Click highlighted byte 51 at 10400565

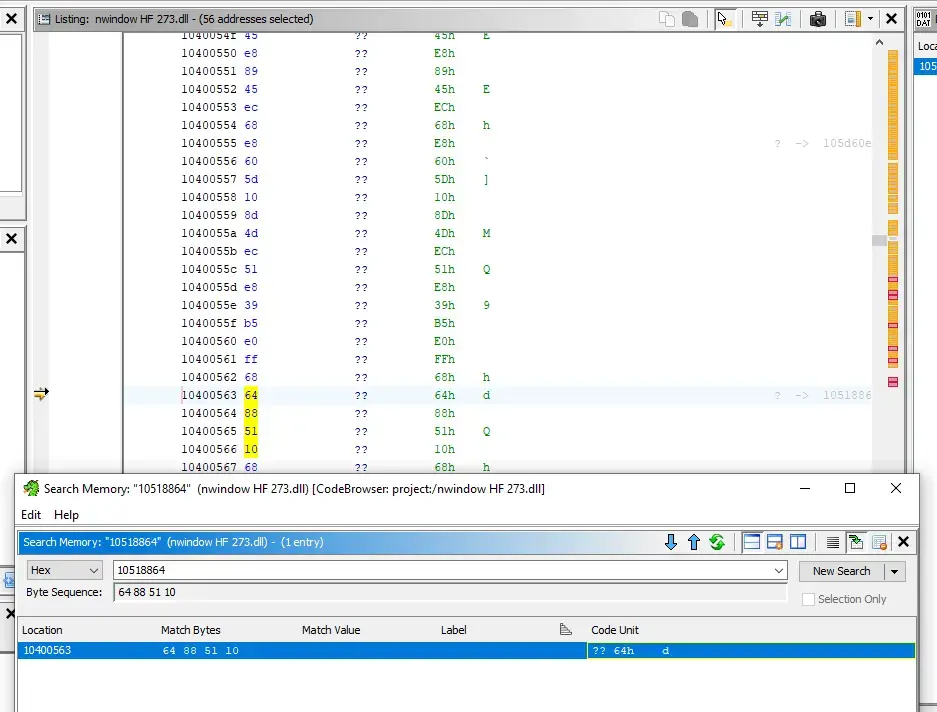[251, 431]
